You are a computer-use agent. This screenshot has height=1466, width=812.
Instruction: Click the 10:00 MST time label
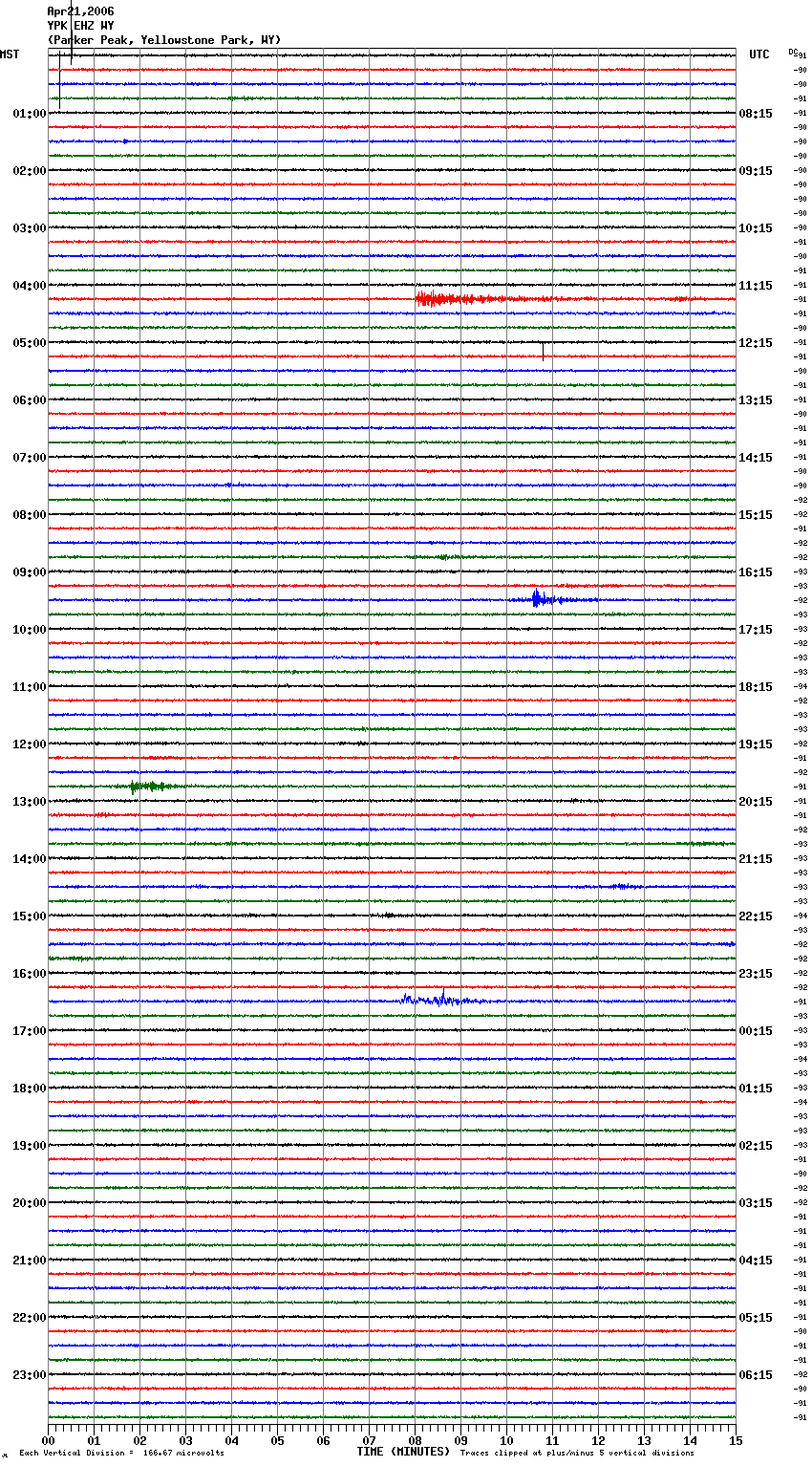[x=30, y=630]
